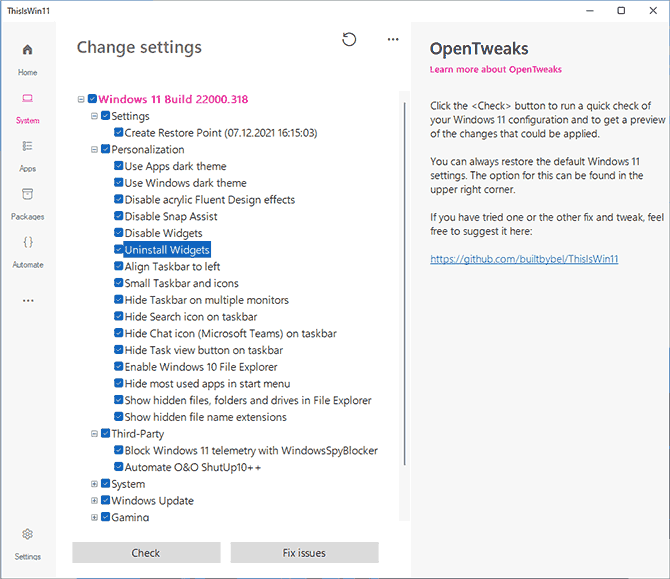
Task: Click the tree list vertical scrollbar
Action: click(404, 284)
